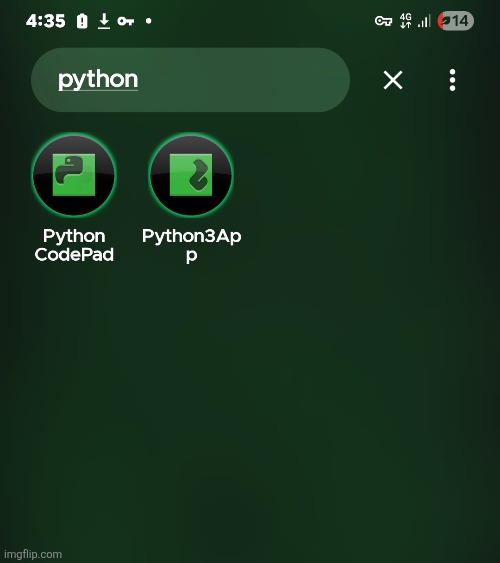Tap the VPN key icon beside 4G

pyautogui.click(x=383, y=21)
